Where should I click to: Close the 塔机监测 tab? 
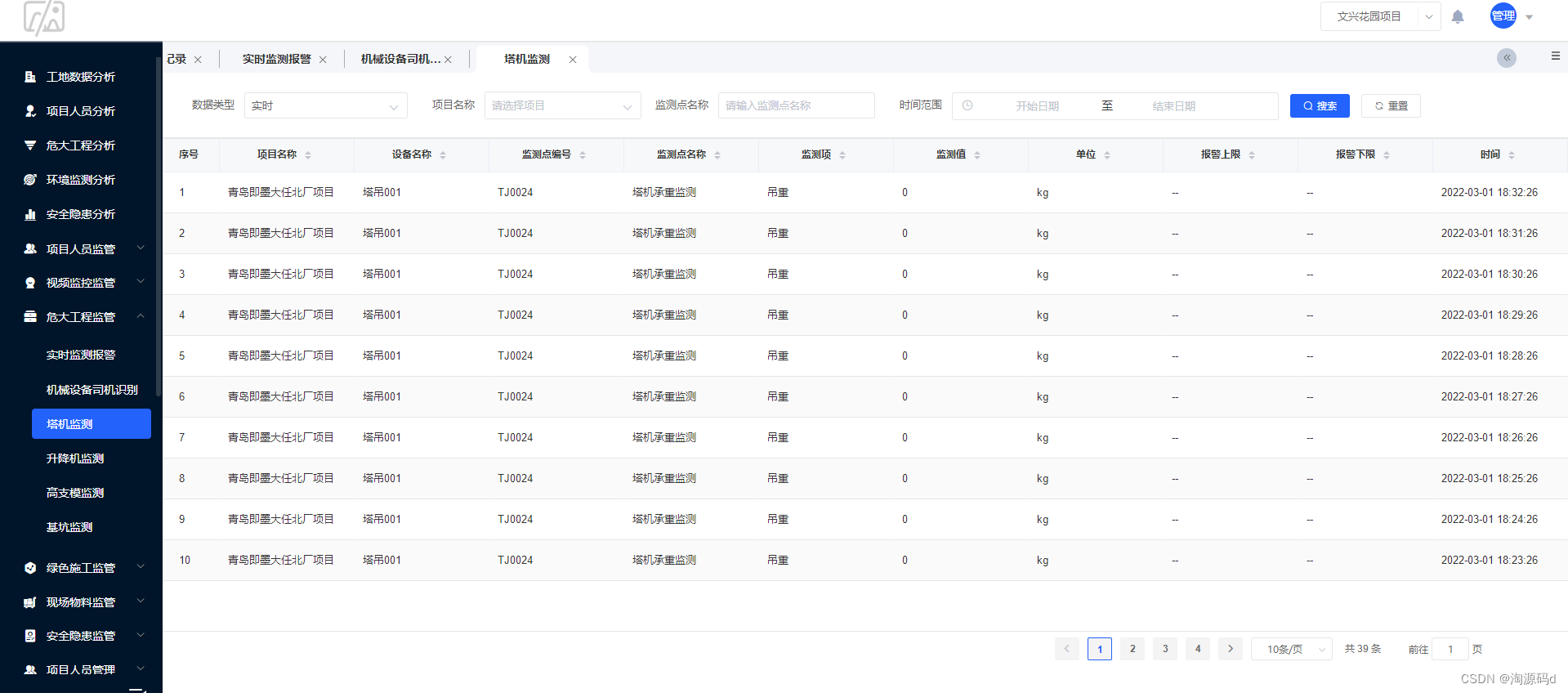(573, 60)
